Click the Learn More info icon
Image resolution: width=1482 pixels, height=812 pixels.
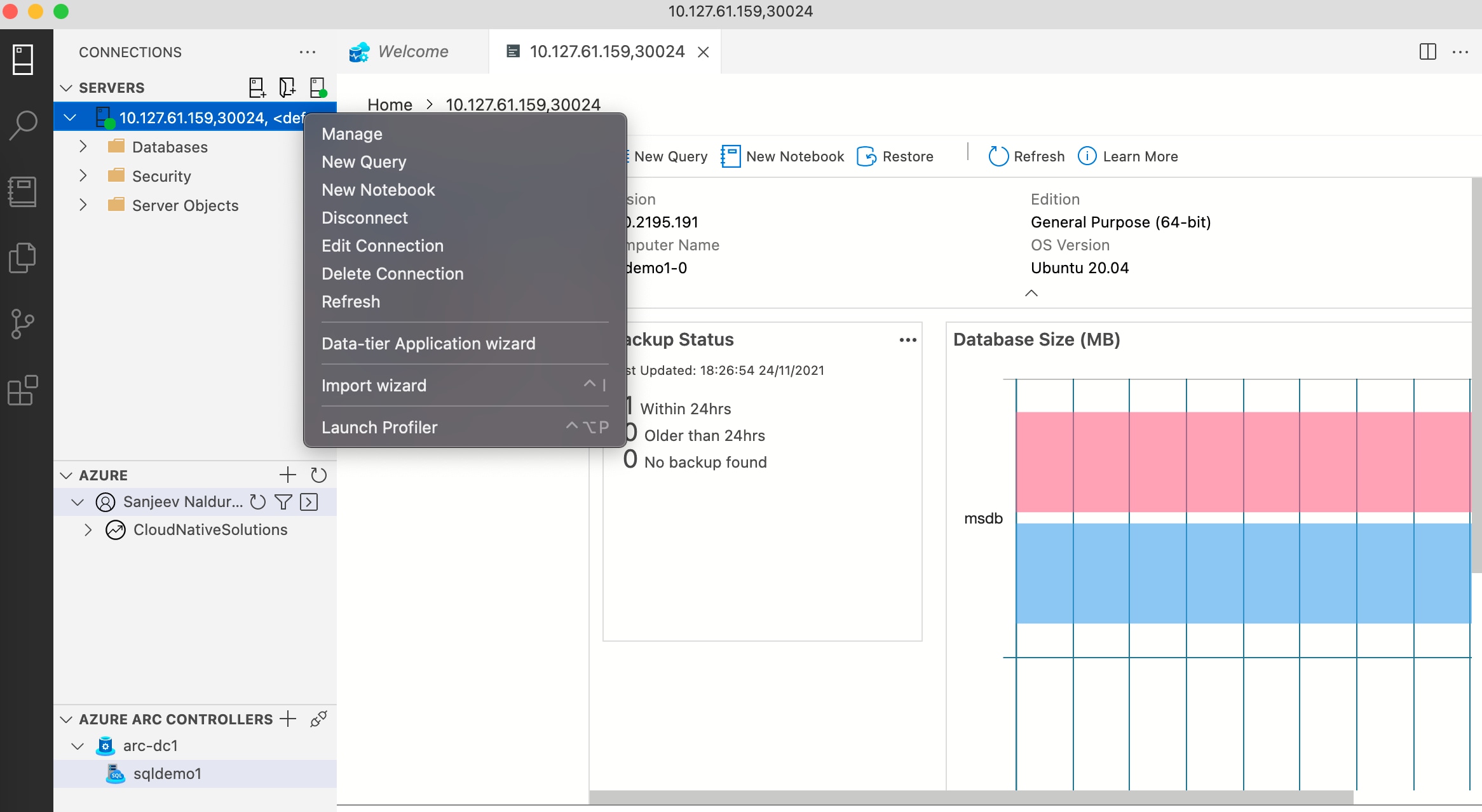[1087, 156]
